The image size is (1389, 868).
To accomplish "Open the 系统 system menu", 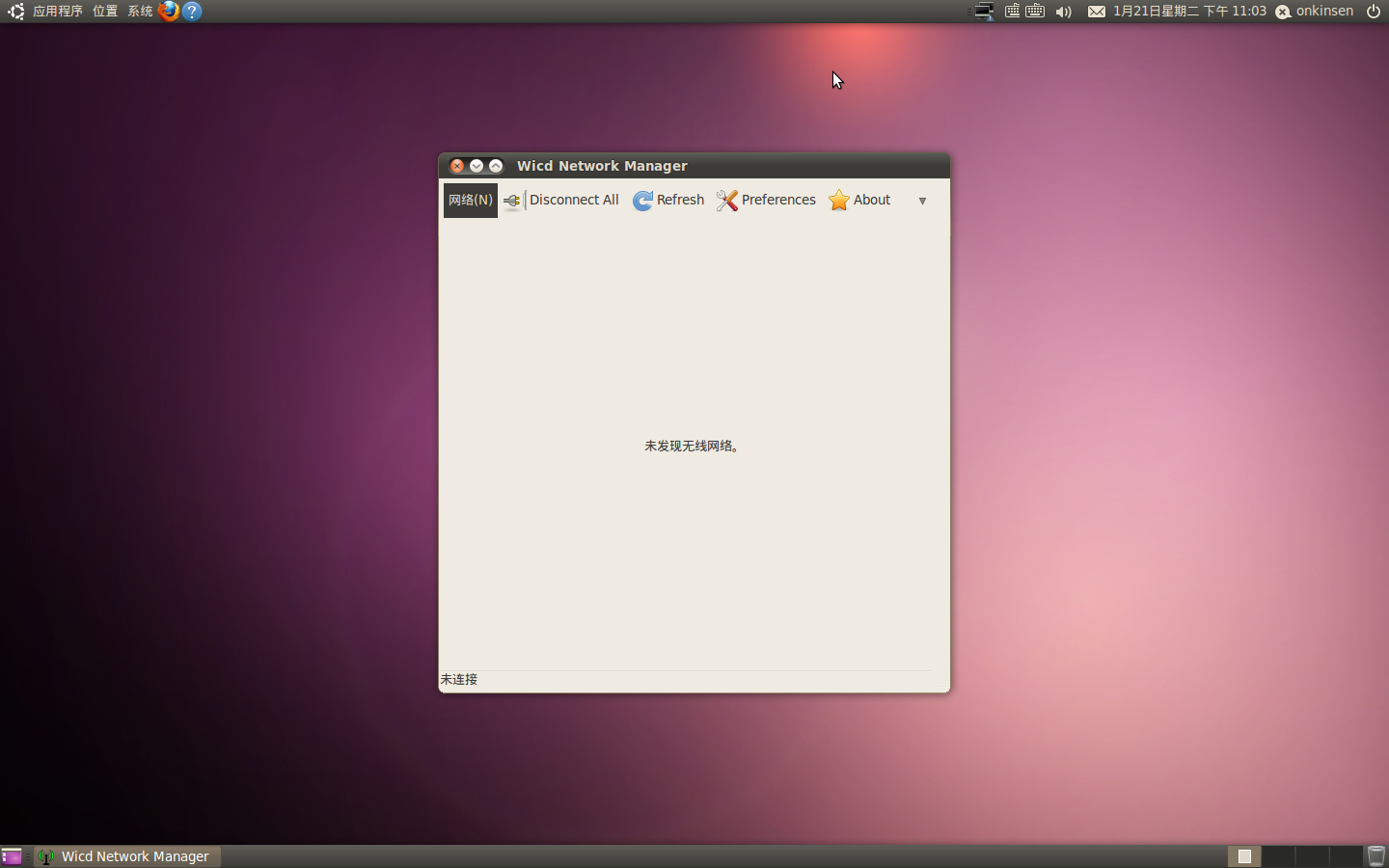I will coord(140,12).
